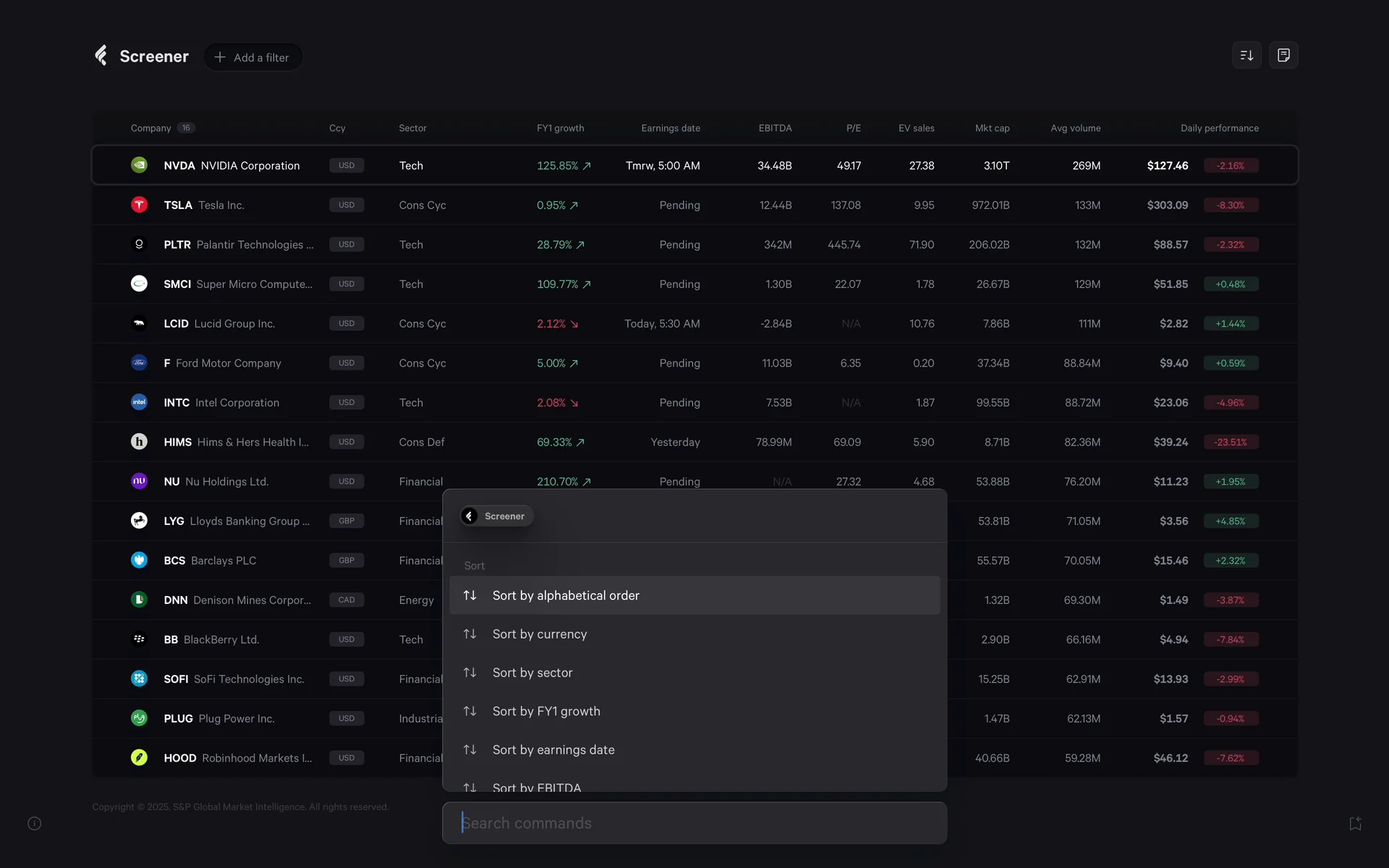The width and height of the screenshot is (1389, 868).
Task: Focus the Search commands input field
Action: pyautogui.click(x=694, y=823)
